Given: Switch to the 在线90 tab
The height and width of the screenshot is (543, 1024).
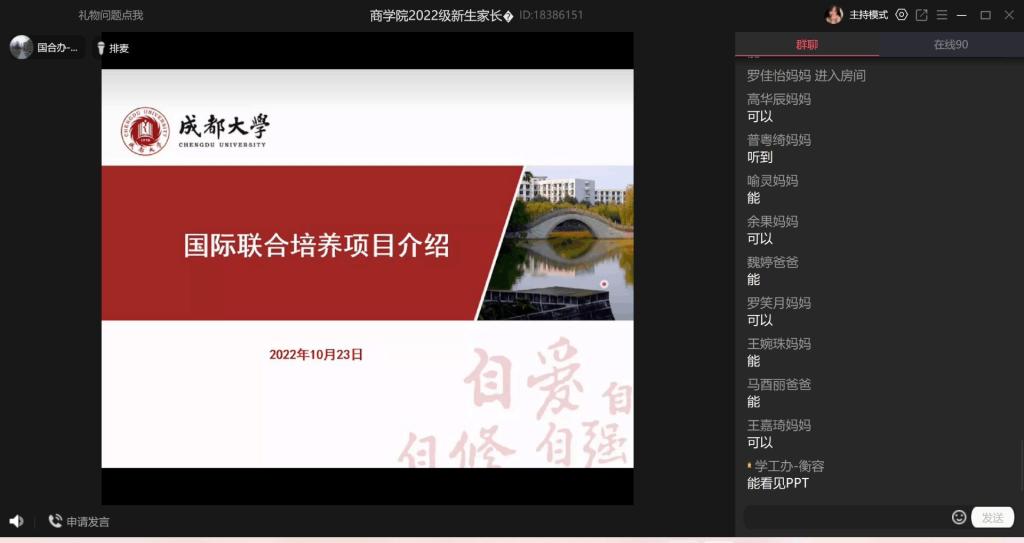Looking at the screenshot, I should coord(951,44).
